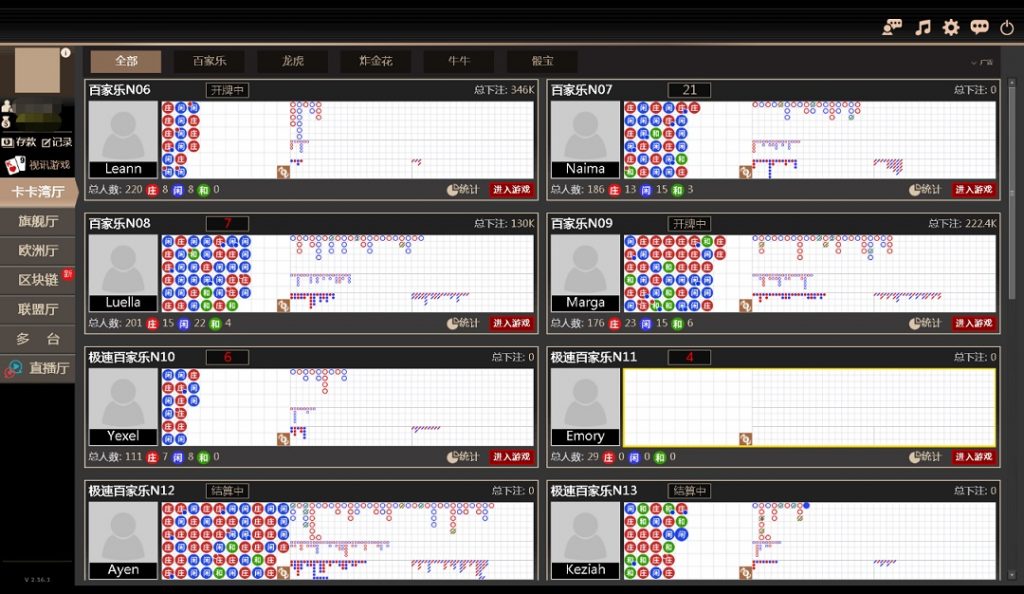The width and height of the screenshot is (1024, 594).
Task: Open the customer service chat icon
Action: pos(890,27)
